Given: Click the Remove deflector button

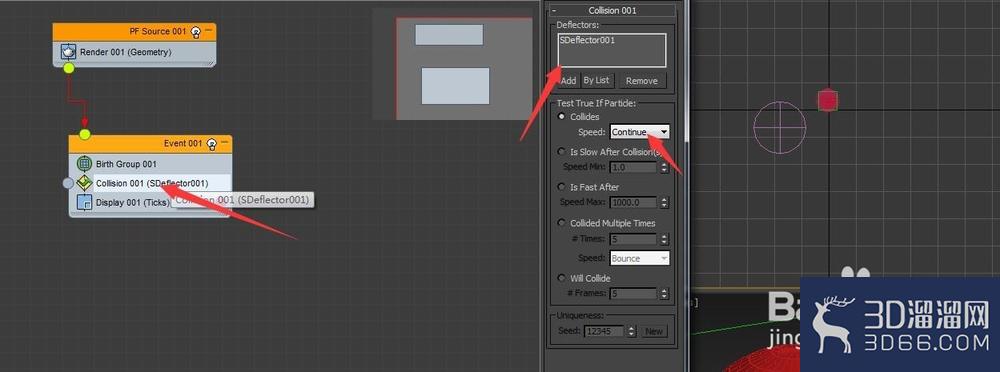Looking at the screenshot, I should point(642,81).
